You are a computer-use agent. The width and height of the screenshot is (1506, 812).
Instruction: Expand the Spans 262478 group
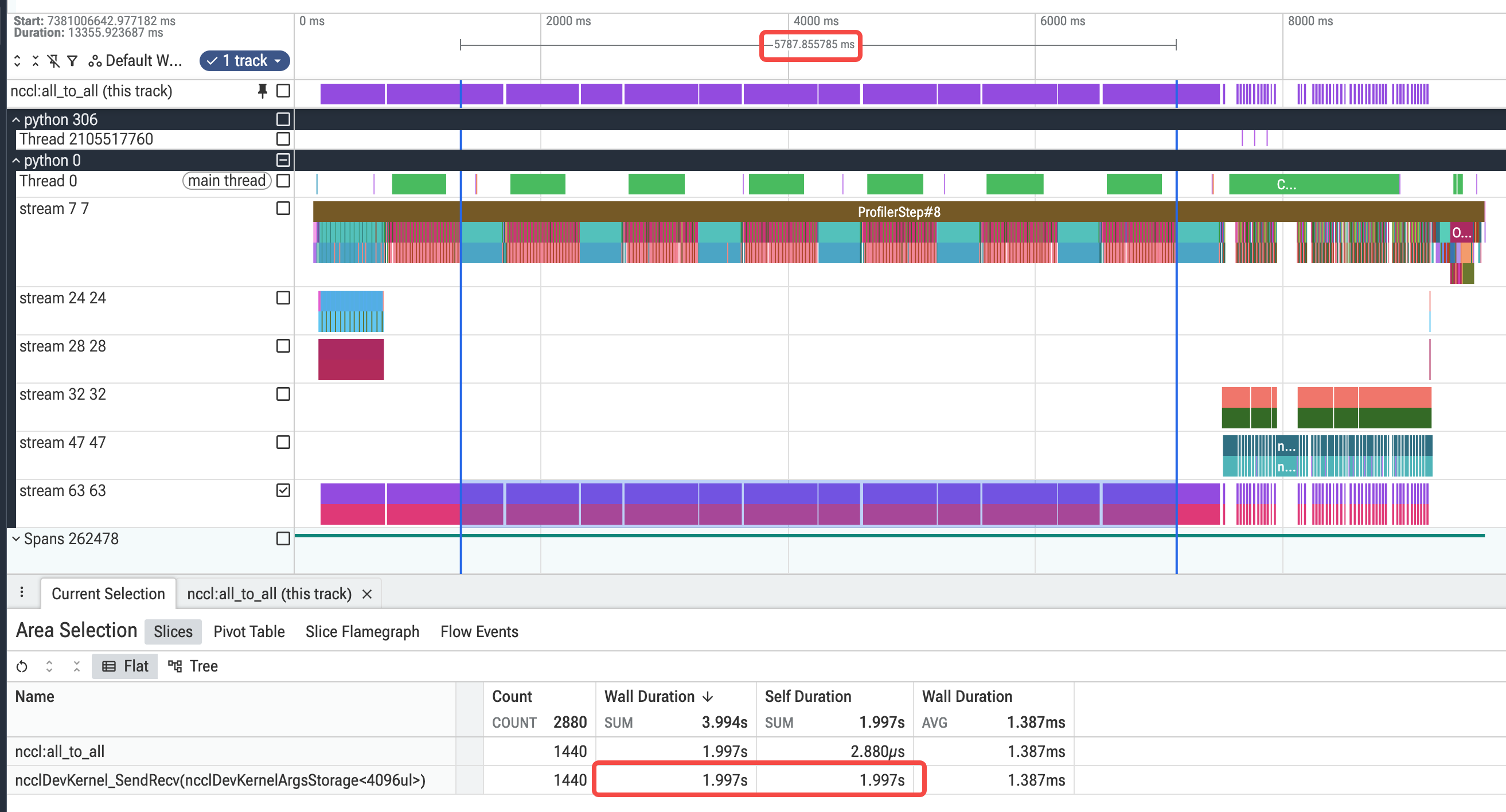coord(17,538)
